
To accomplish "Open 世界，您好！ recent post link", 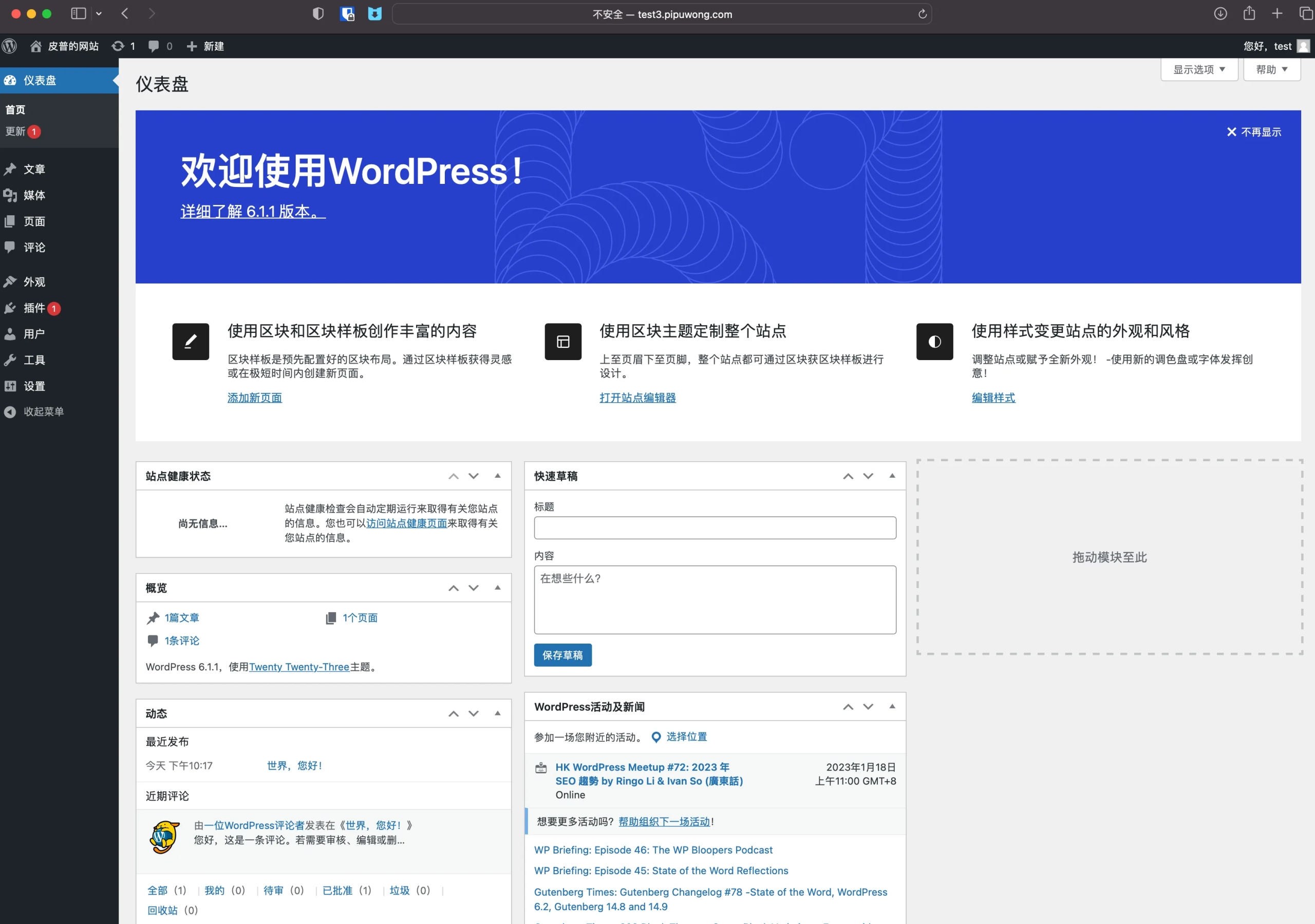I will 294,765.
